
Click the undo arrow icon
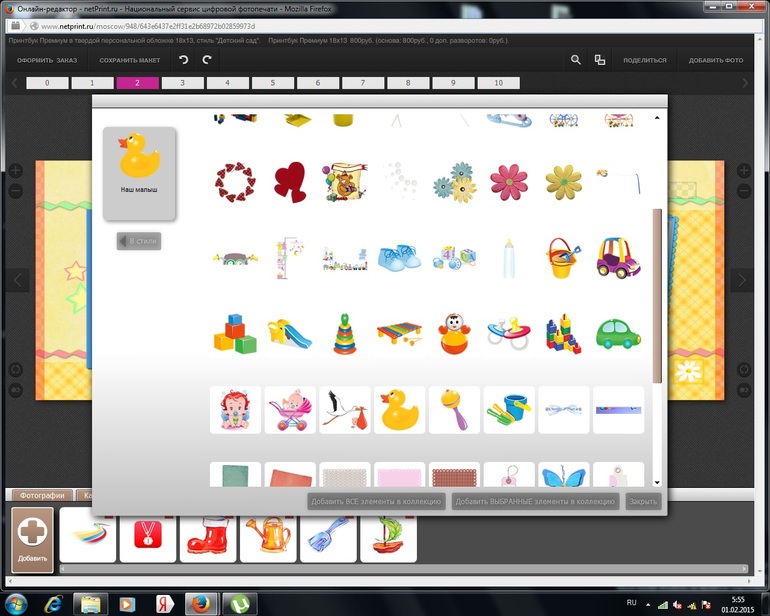tap(183, 60)
